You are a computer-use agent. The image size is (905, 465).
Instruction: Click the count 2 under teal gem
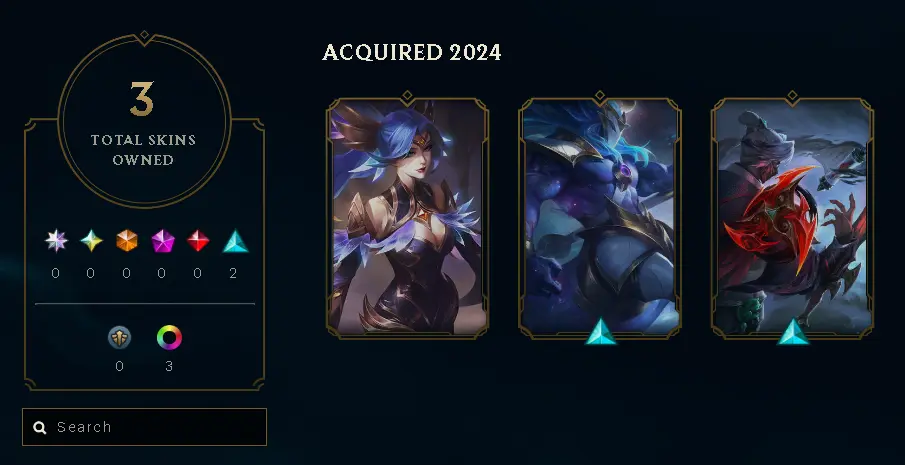pyautogui.click(x=233, y=273)
